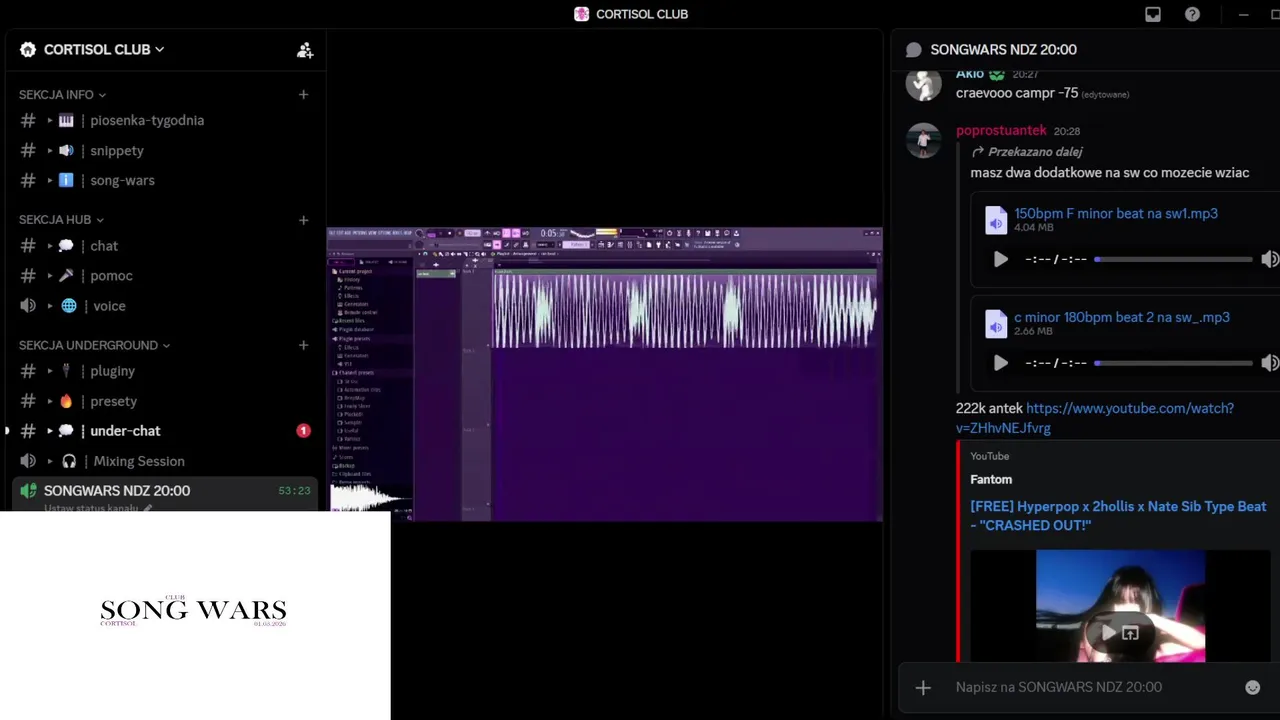The image size is (1280, 720).
Task: Click the chat bubble icon in SONGWARS NDZ 20:00 header
Action: (x=913, y=50)
